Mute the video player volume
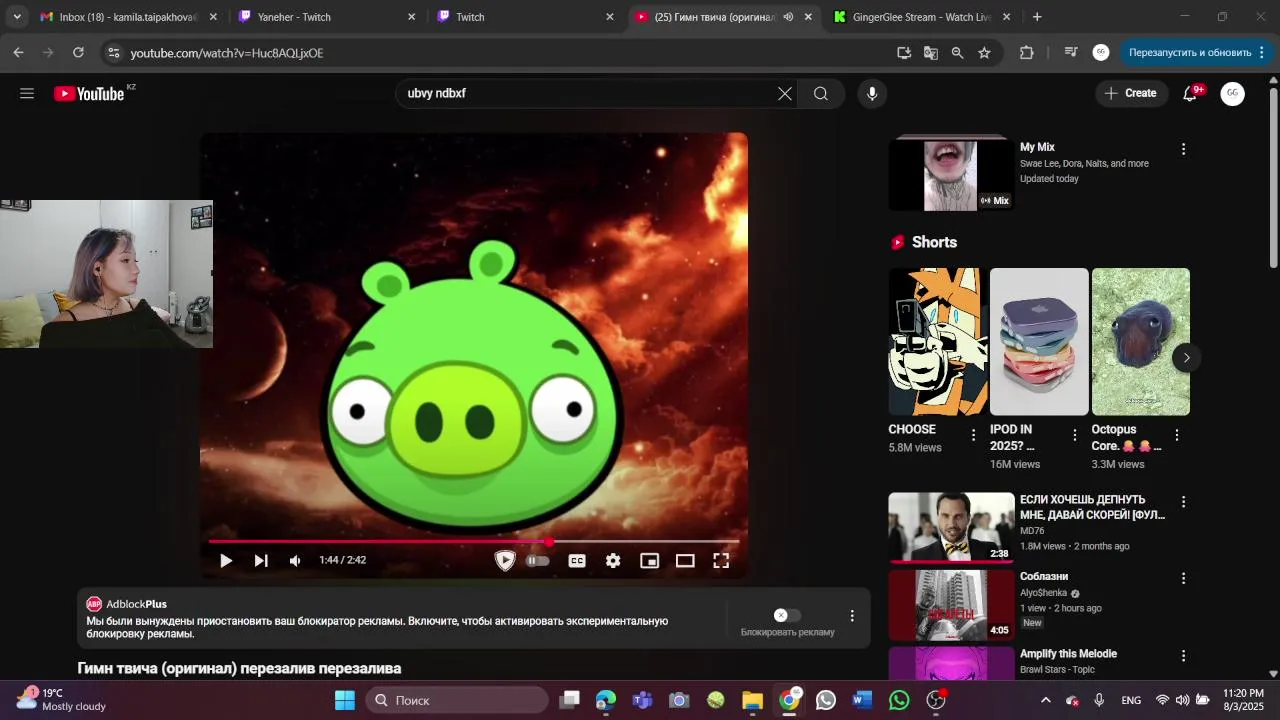Image resolution: width=1280 pixels, height=720 pixels. click(x=295, y=560)
